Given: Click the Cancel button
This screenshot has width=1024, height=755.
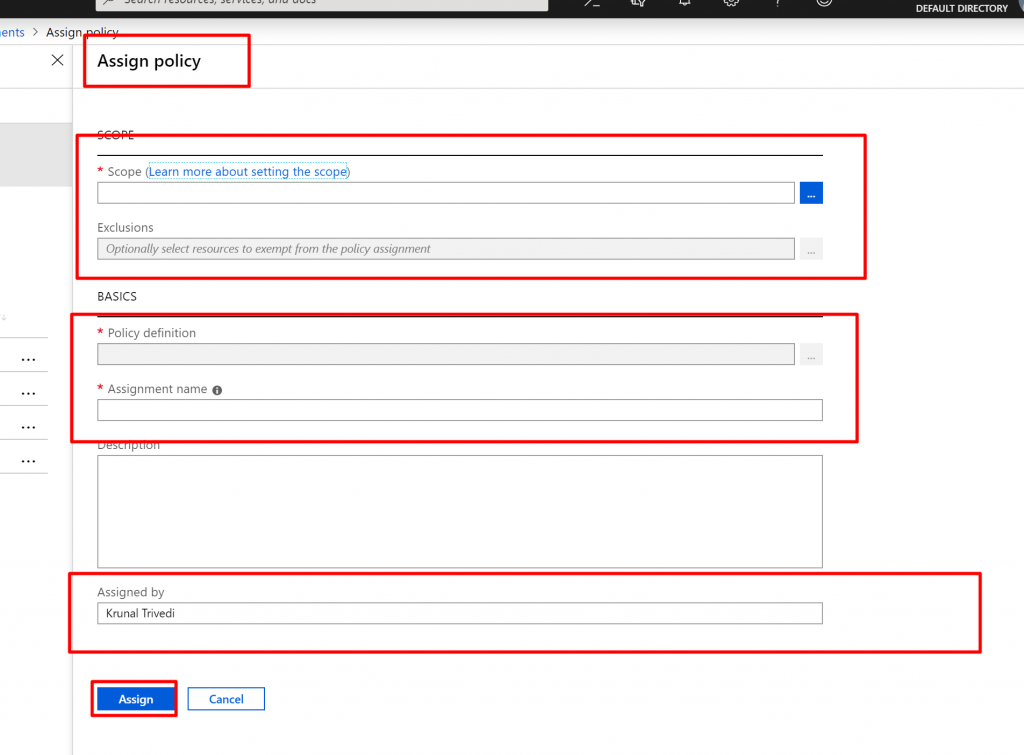Looking at the screenshot, I should [226, 699].
